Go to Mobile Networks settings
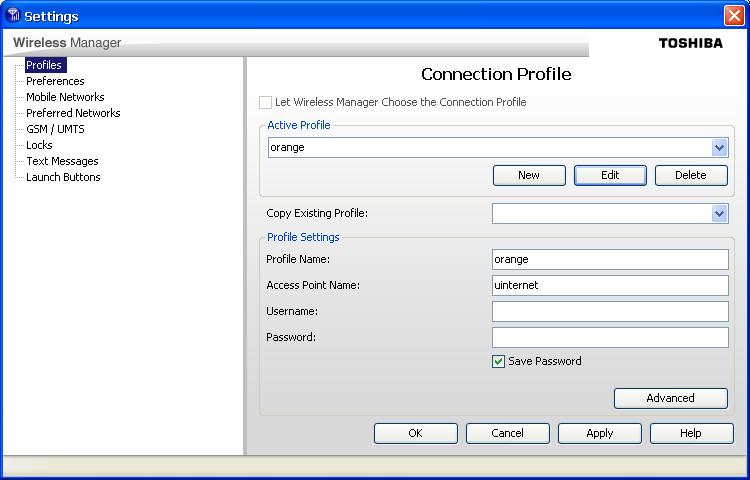The width and height of the screenshot is (750, 480). (65, 97)
